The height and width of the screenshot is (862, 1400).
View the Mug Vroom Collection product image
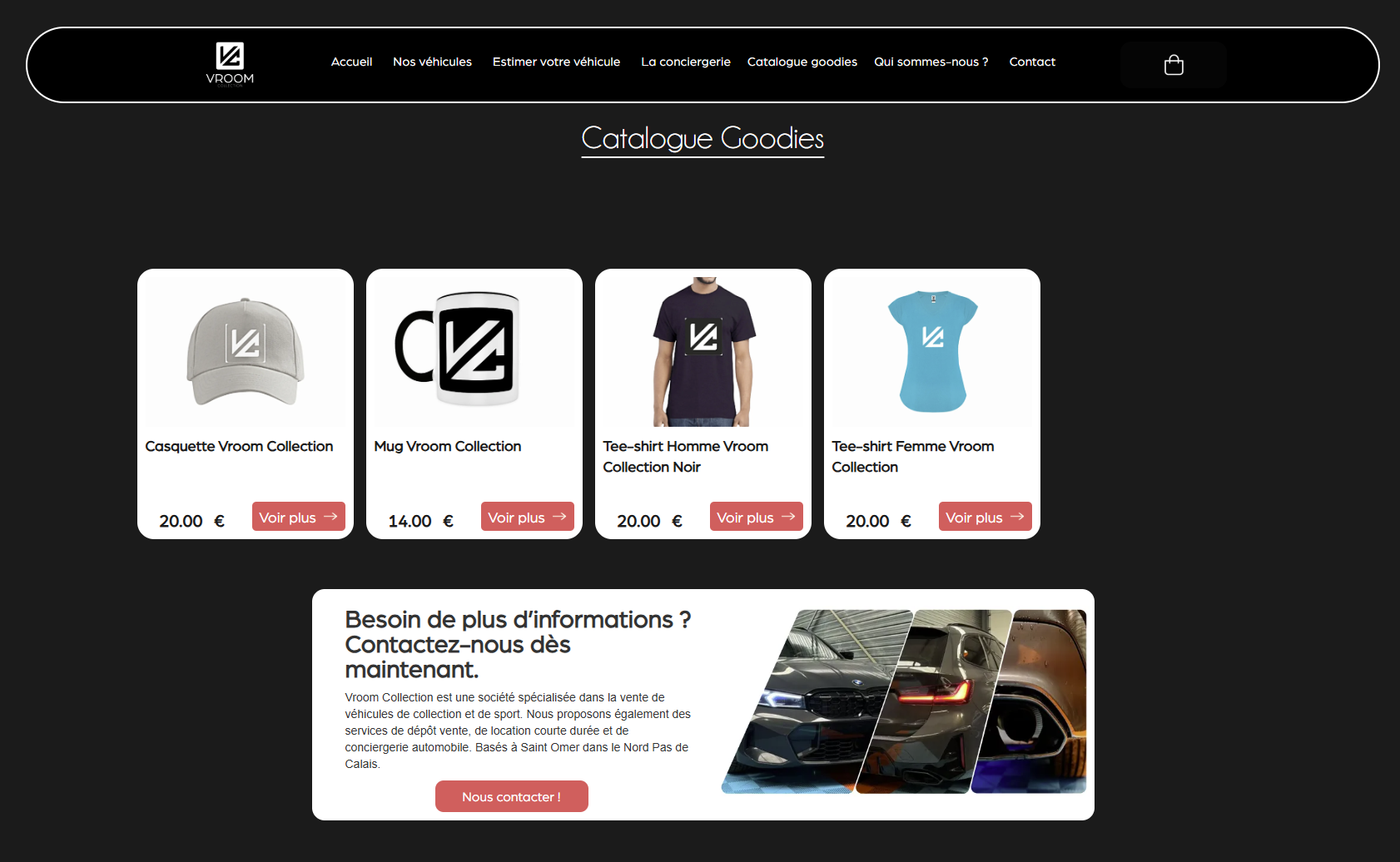click(474, 351)
